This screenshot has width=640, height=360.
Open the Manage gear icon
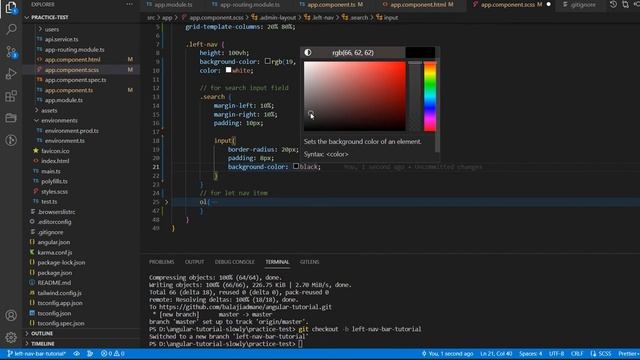coord(11,337)
